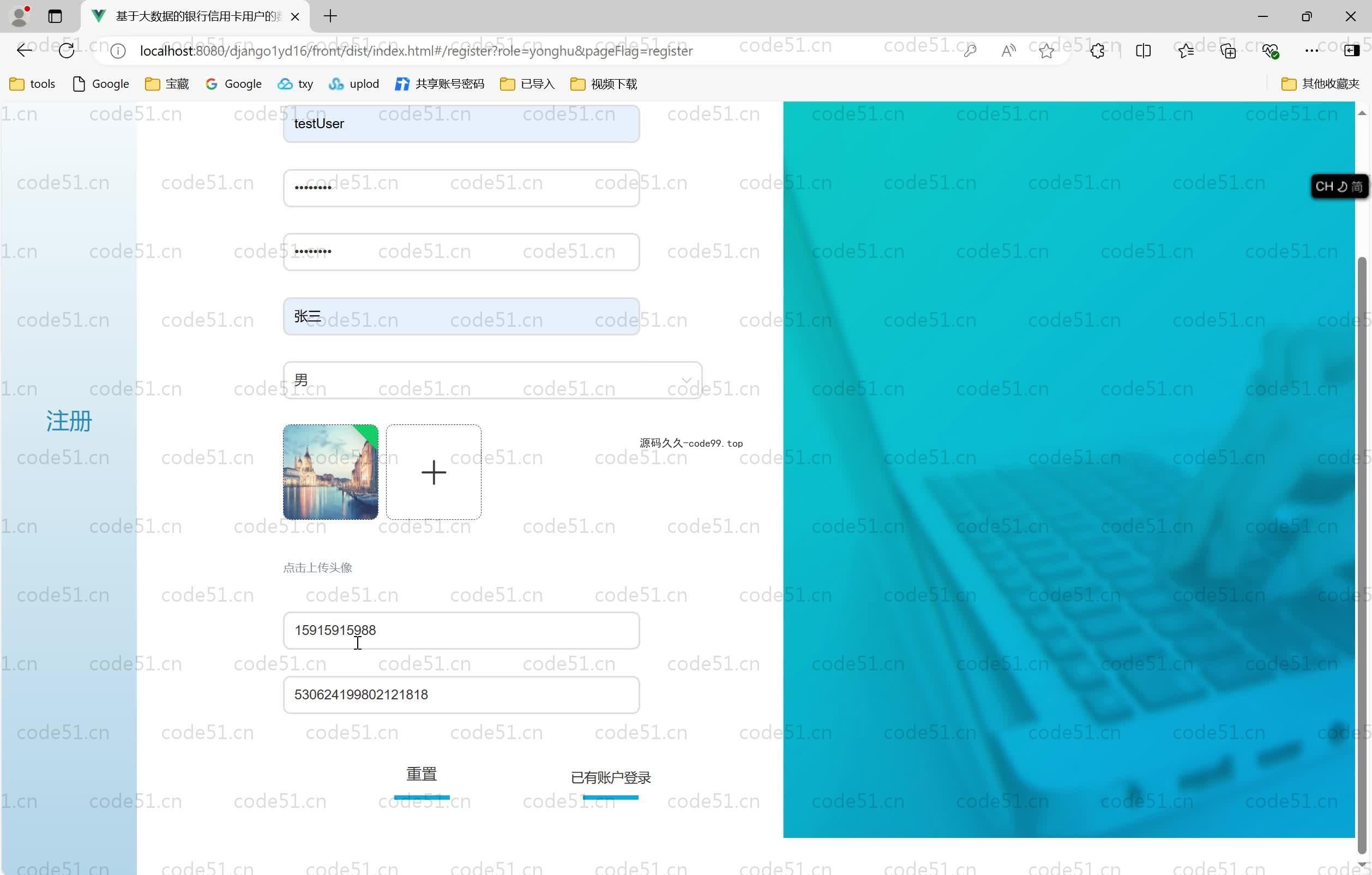This screenshot has width=1372, height=875.
Task: Click the username field containing testUser
Action: pos(461,123)
